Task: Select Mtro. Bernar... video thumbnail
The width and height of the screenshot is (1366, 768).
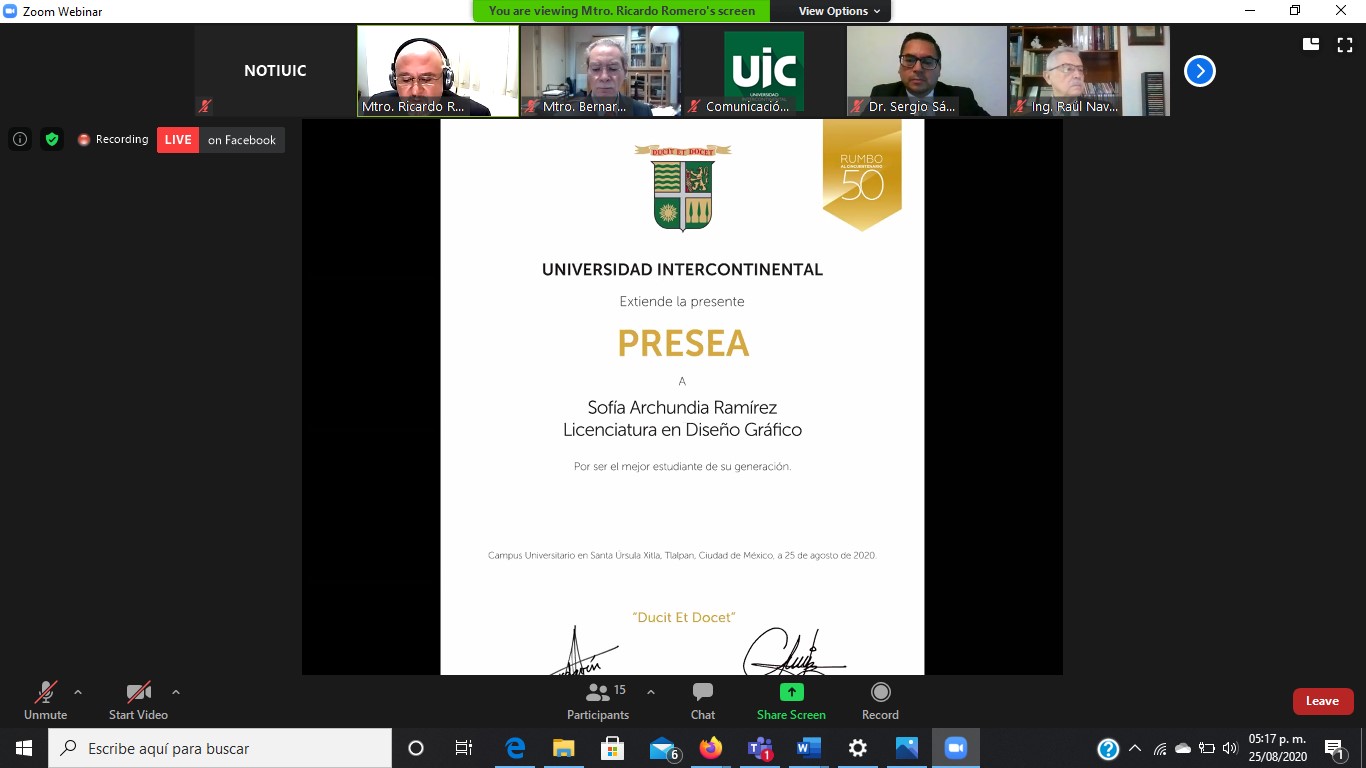Action: 601,71
